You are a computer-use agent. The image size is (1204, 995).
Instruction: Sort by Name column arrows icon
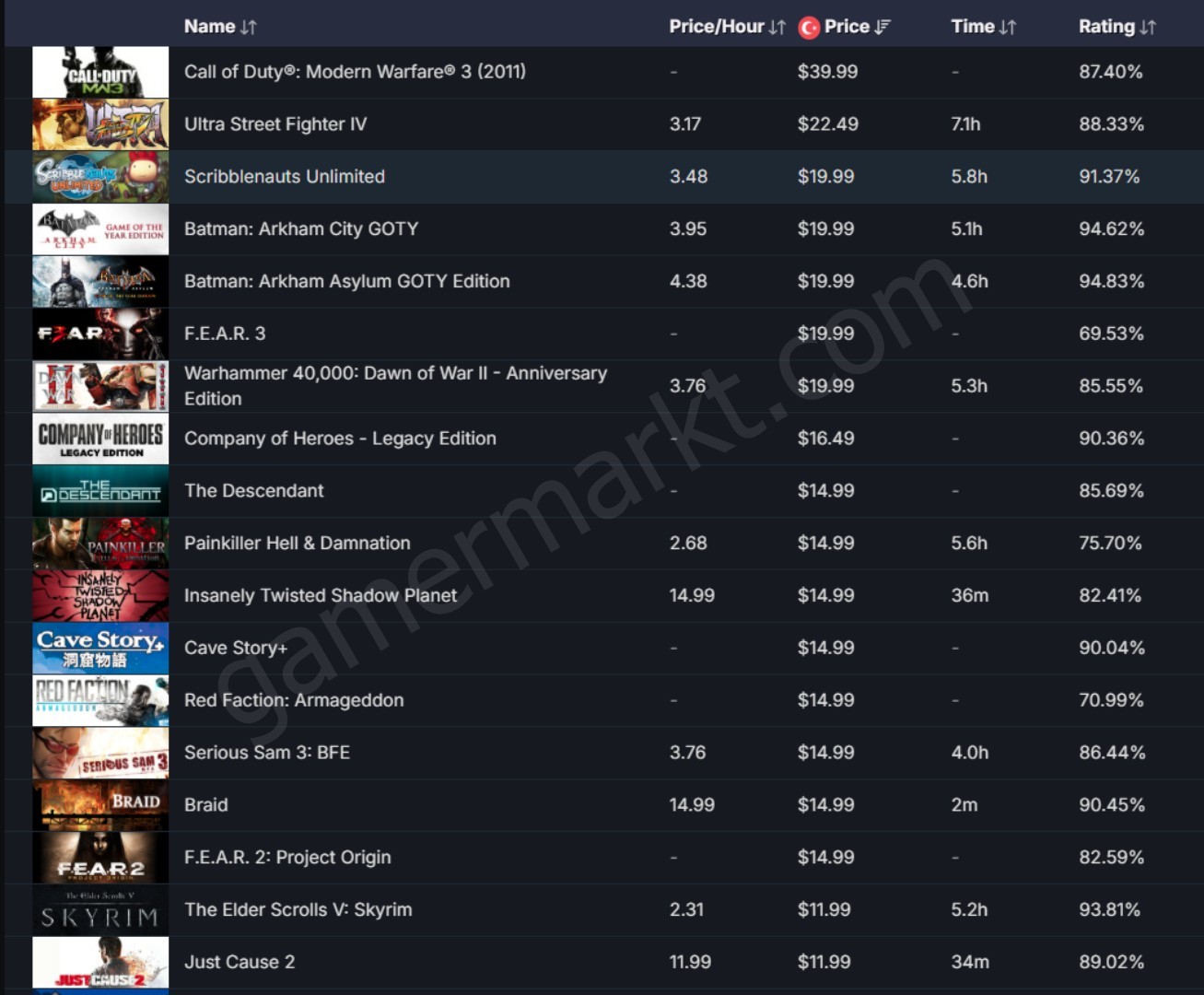248,28
